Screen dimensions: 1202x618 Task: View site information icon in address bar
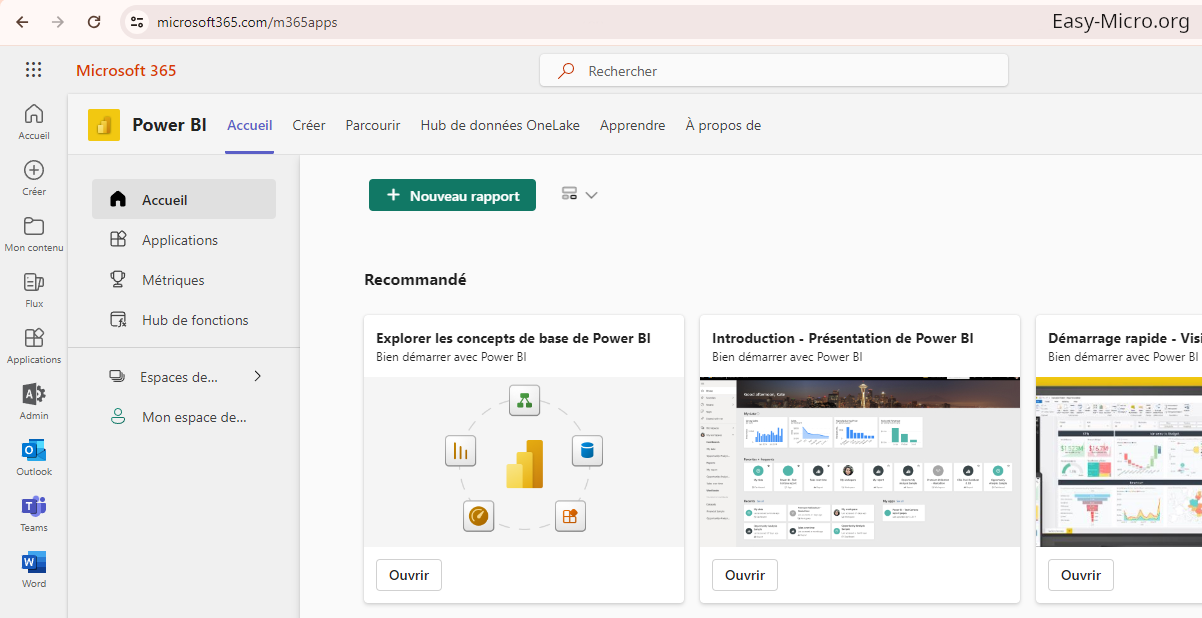click(x=137, y=22)
